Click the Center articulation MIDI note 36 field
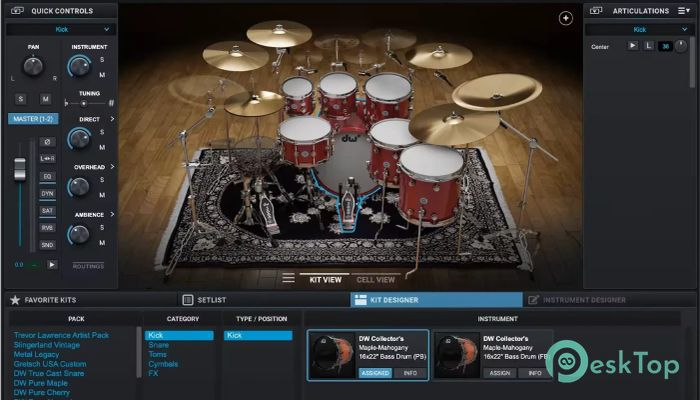 (665, 46)
